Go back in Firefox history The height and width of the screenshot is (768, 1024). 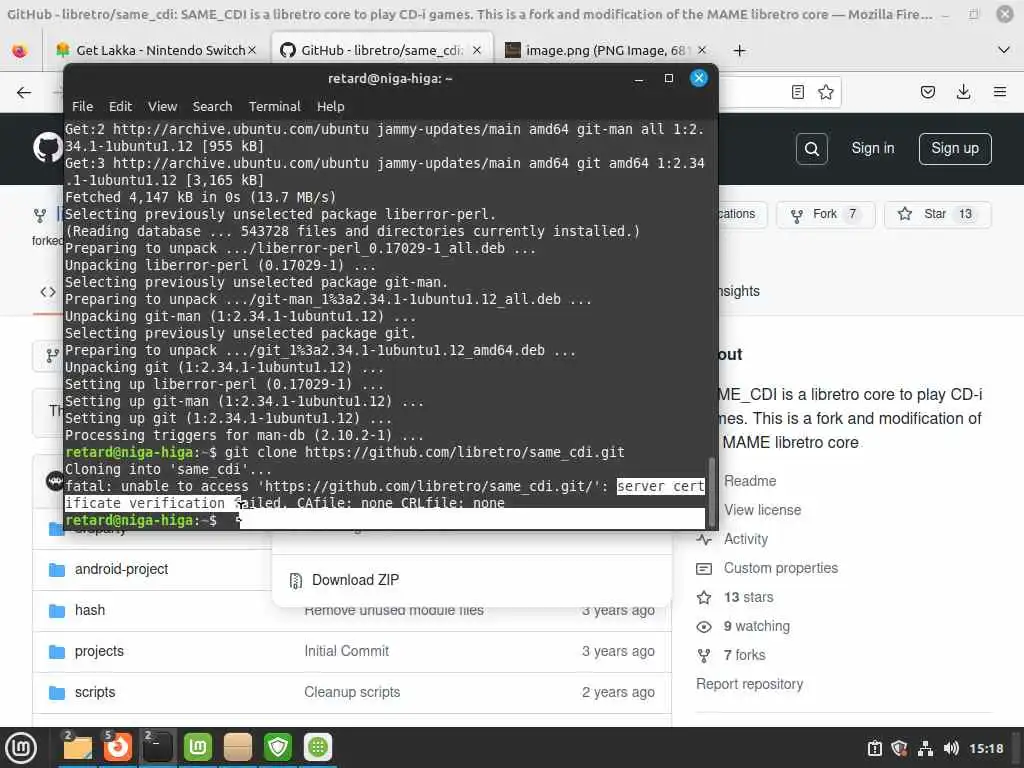tap(24, 92)
